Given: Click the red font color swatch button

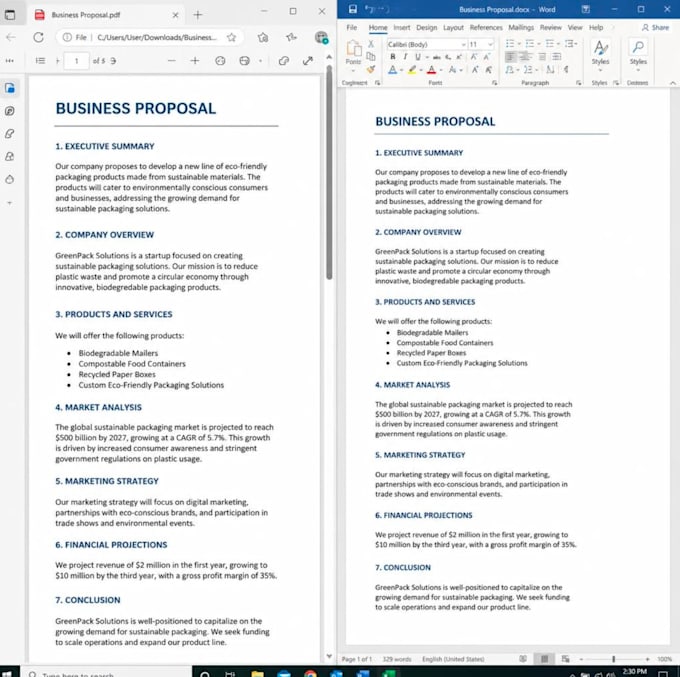Looking at the screenshot, I should tap(432, 69).
